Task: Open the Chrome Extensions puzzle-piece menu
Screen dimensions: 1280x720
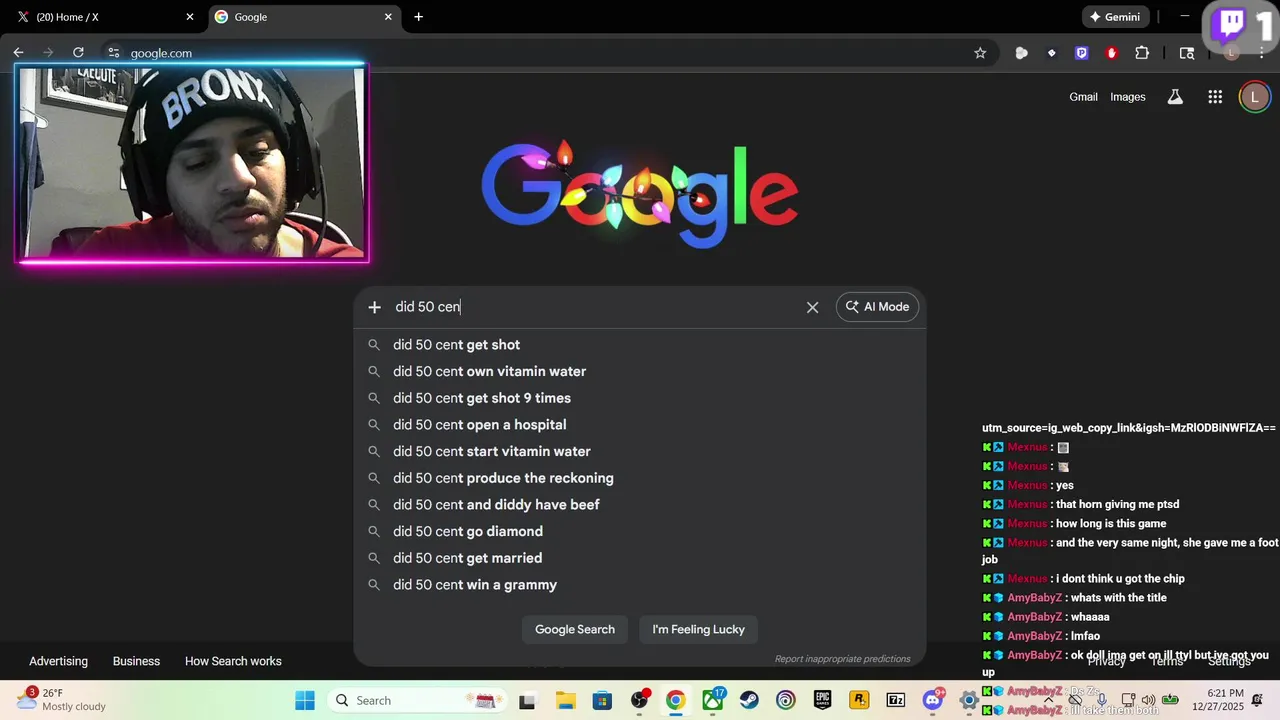Action: point(1142,53)
